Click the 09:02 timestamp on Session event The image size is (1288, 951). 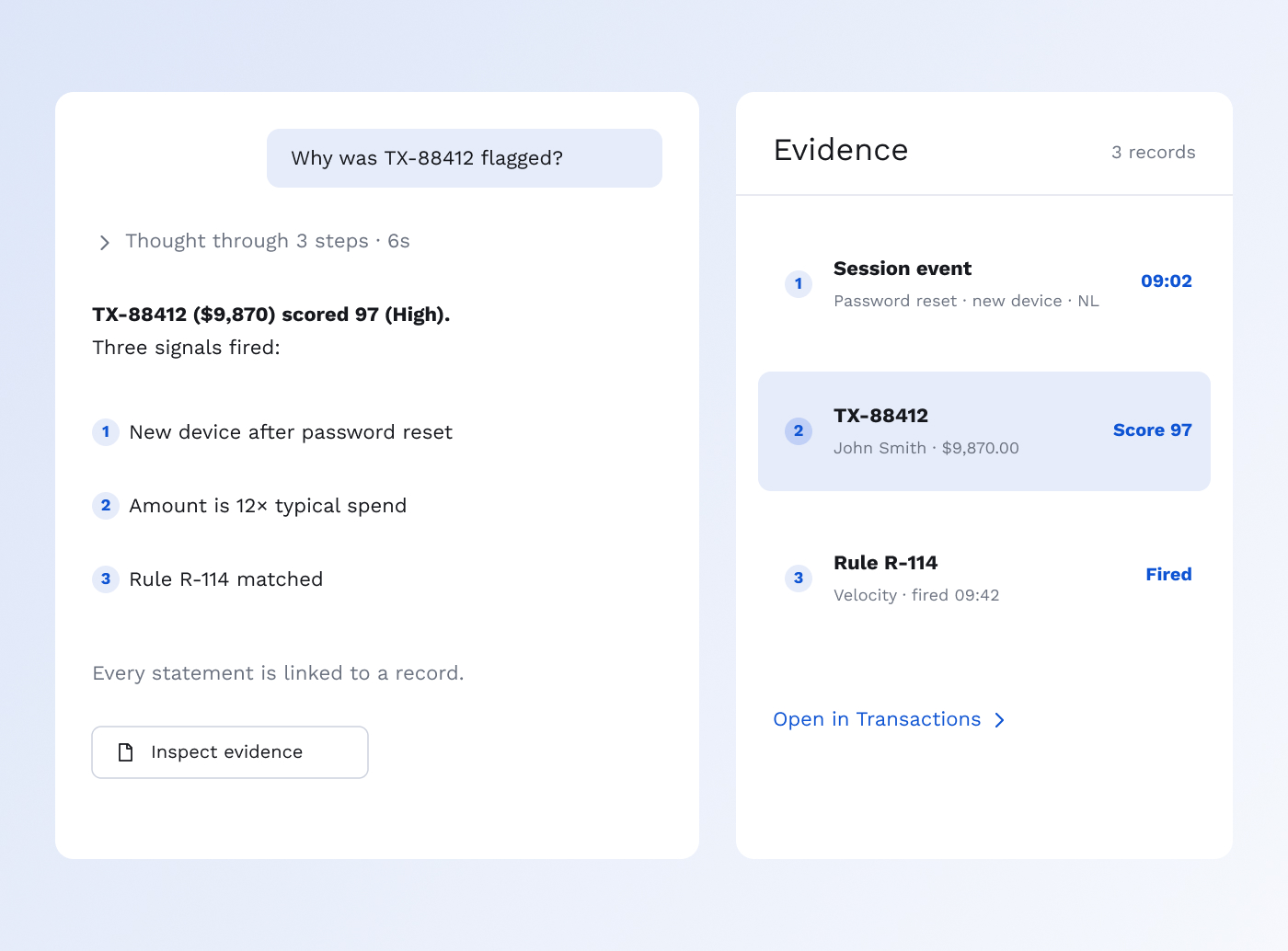pyautogui.click(x=1167, y=281)
